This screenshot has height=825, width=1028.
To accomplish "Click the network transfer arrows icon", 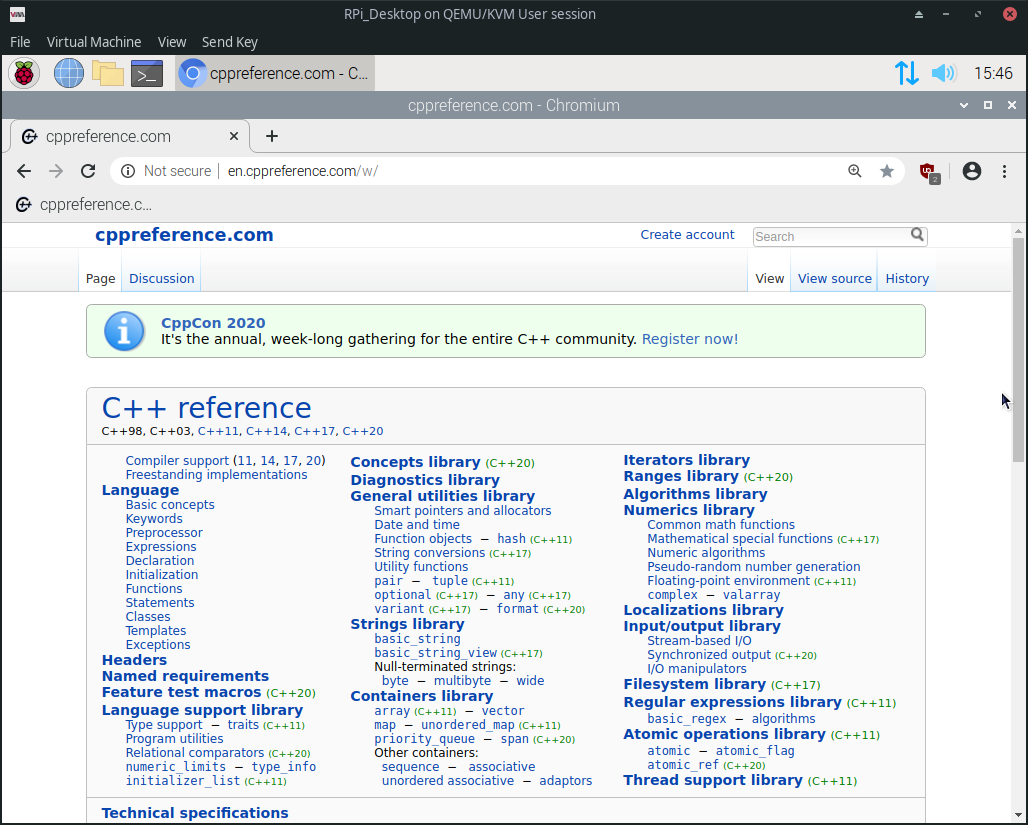I will pyautogui.click(x=907, y=73).
